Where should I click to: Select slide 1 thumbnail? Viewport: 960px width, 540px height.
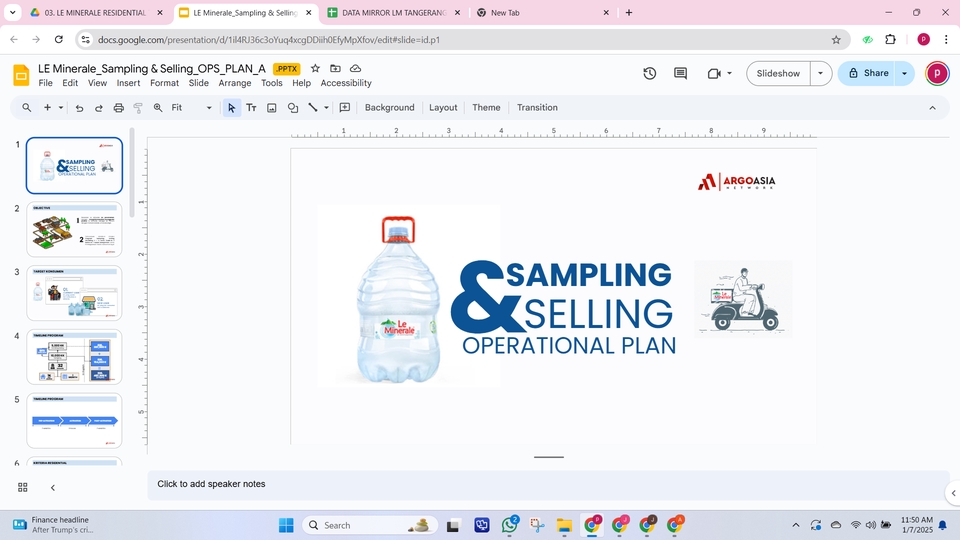point(74,165)
